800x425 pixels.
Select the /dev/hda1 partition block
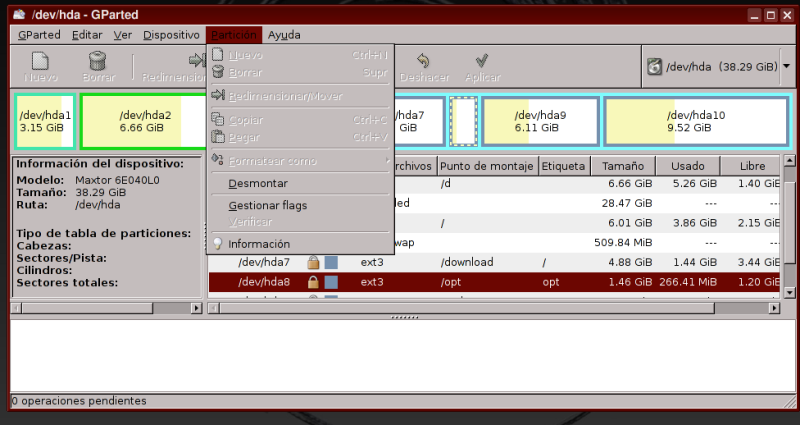45,121
